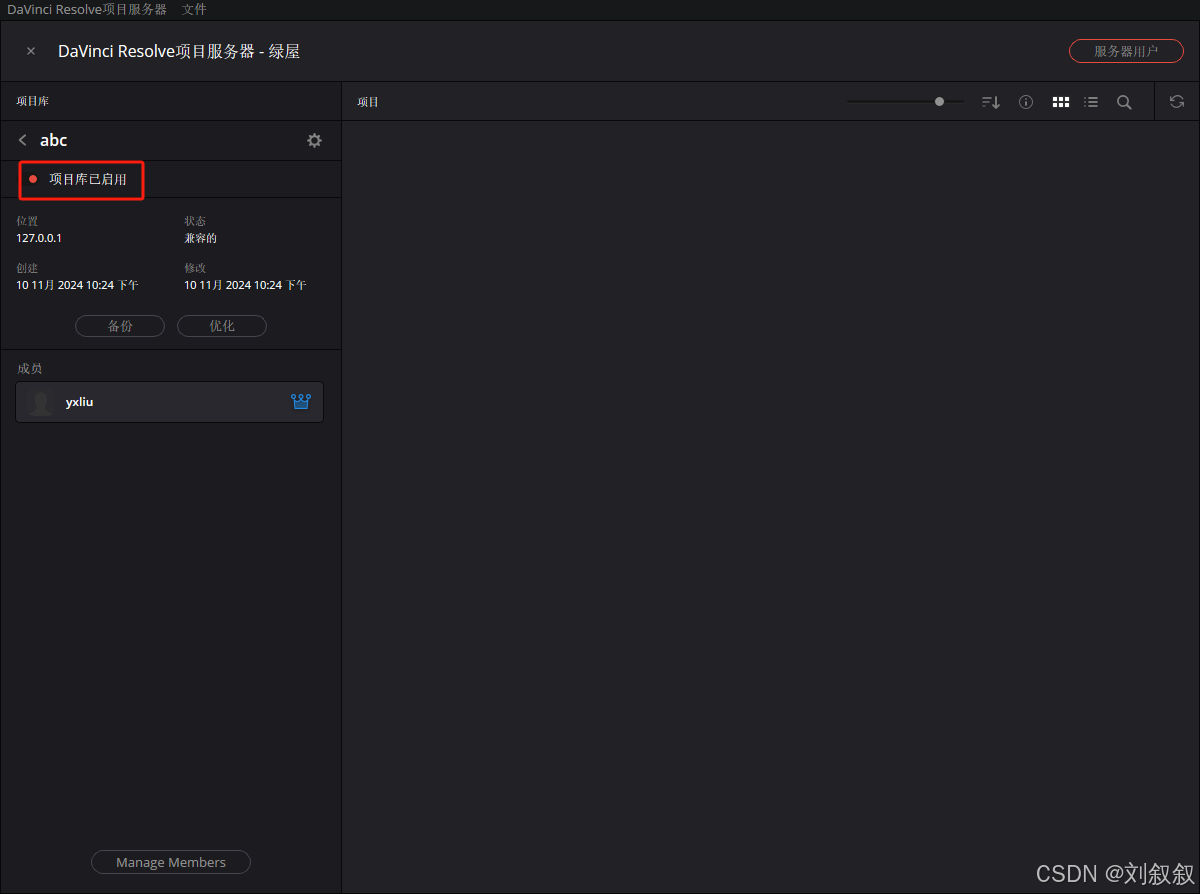Click the admin crown icon beside yxliu
This screenshot has width=1200, height=894.
(301, 401)
